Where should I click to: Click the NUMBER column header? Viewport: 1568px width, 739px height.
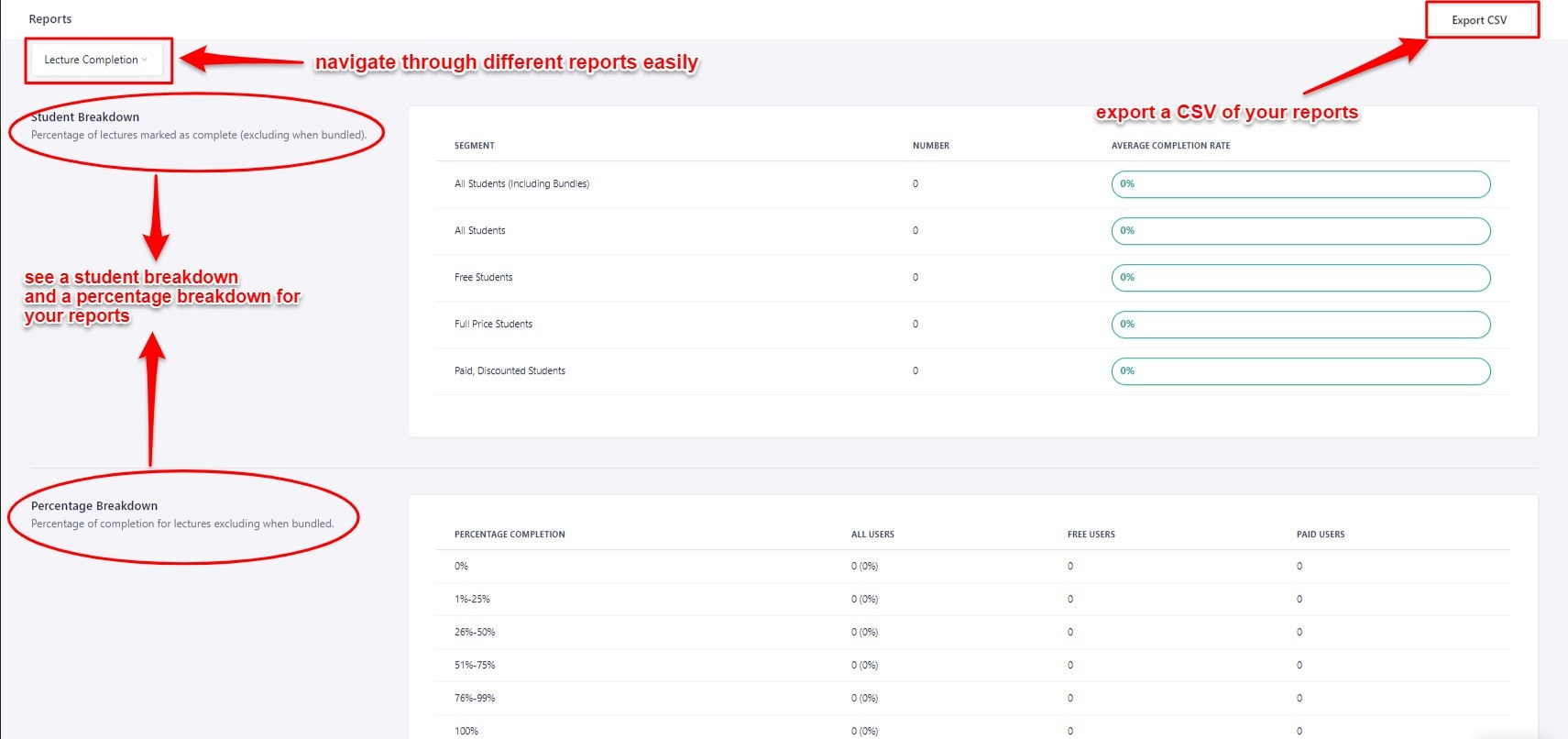click(x=931, y=146)
